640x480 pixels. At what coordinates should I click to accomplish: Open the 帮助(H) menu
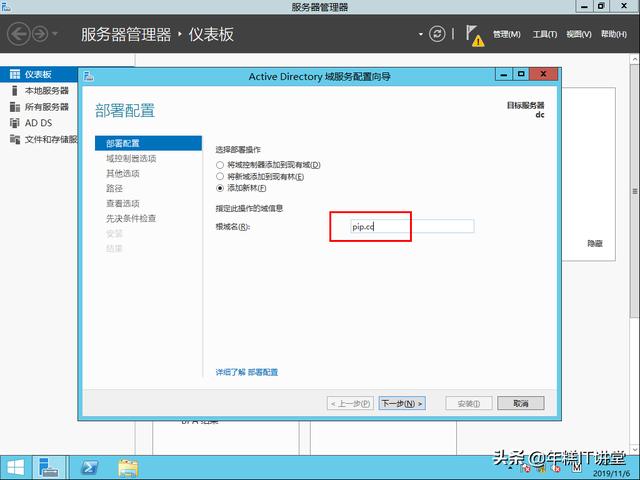613,34
